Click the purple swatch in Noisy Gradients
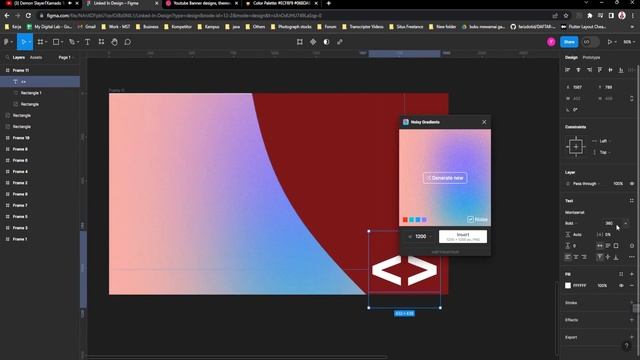The width and height of the screenshot is (640, 360). [424, 220]
